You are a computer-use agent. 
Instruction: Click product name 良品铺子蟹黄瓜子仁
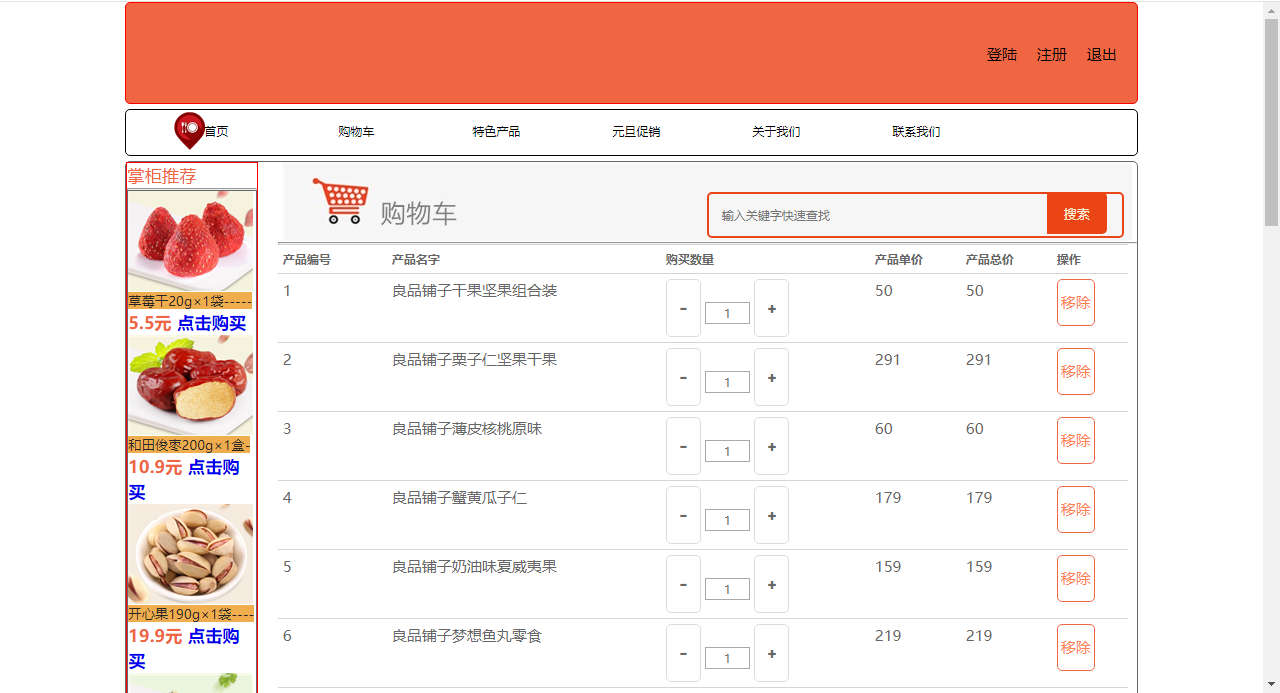pyautogui.click(x=459, y=498)
